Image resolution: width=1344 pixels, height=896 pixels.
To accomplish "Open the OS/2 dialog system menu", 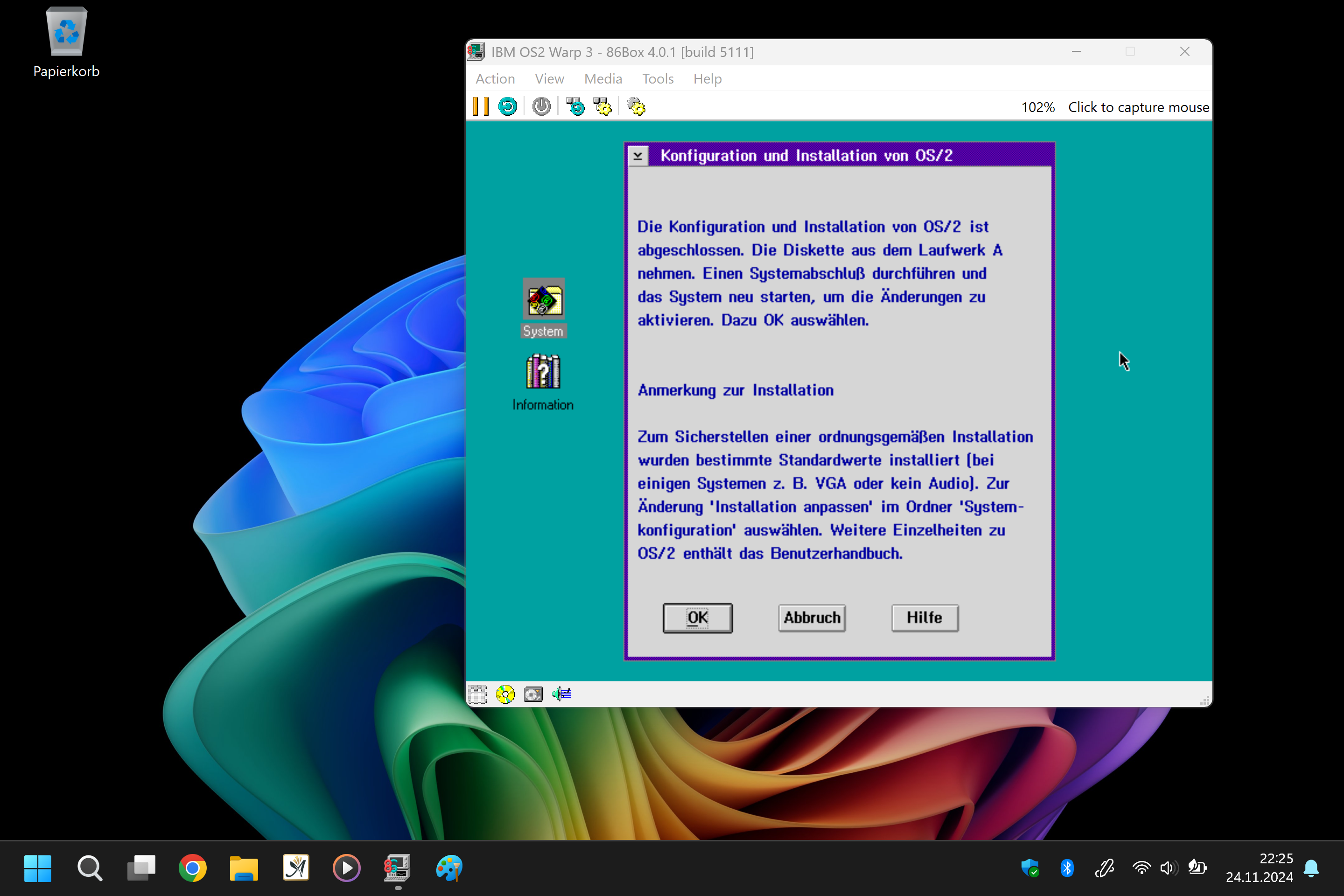I will tap(638, 155).
